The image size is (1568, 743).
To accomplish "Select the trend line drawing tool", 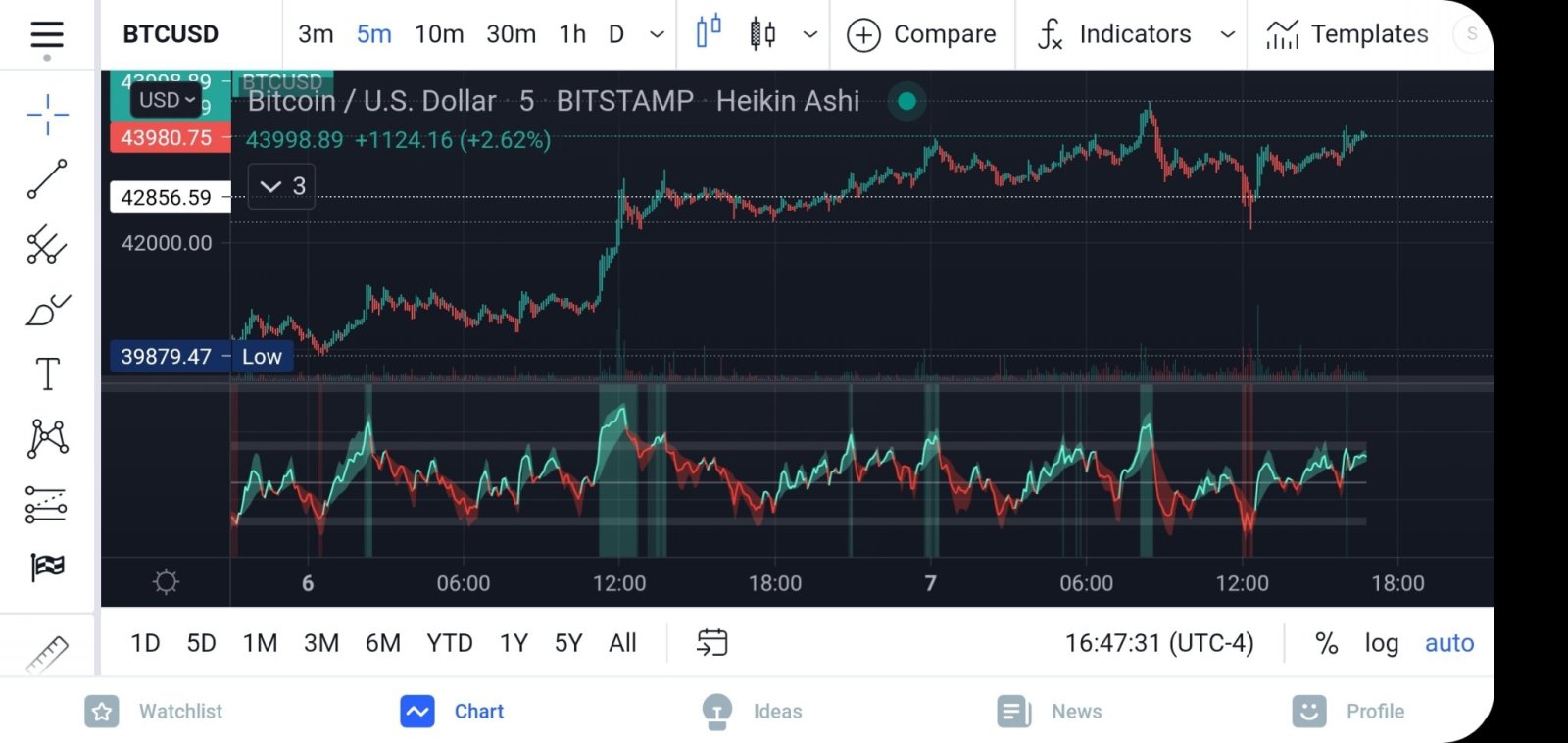I will coord(47,179).
